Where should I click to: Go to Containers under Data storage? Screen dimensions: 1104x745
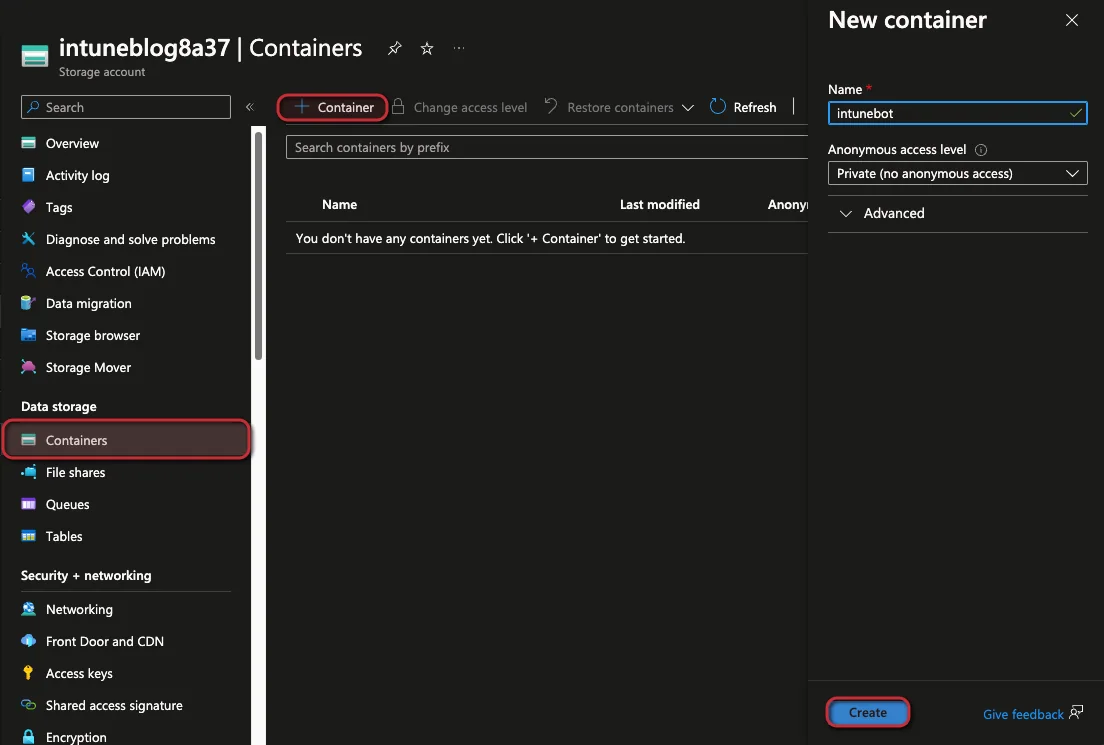pyautogui.click(x=127, y=440)
